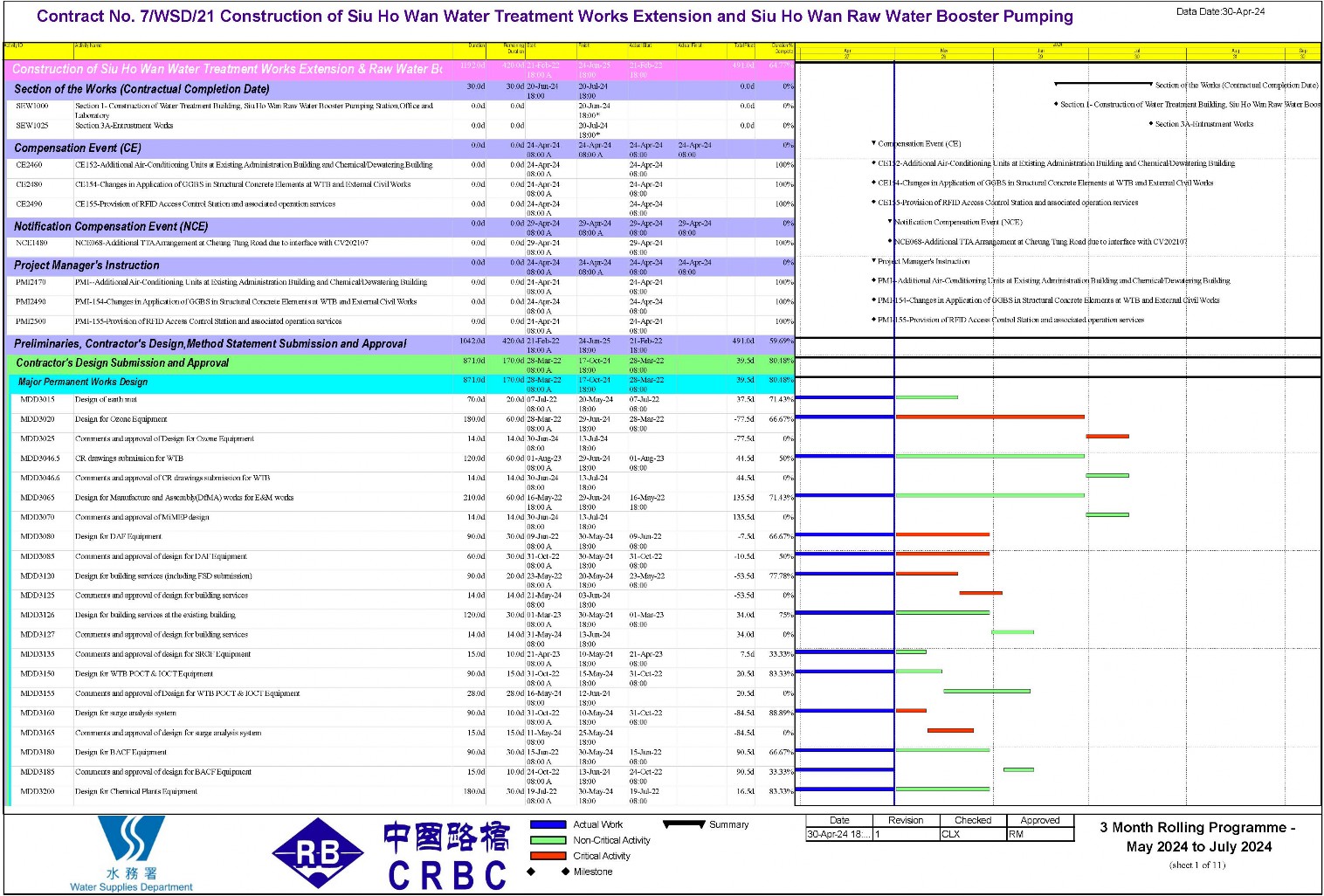1324x896 pixels.
Task: Click the Milestone legend label
Action: pos(593,872)
